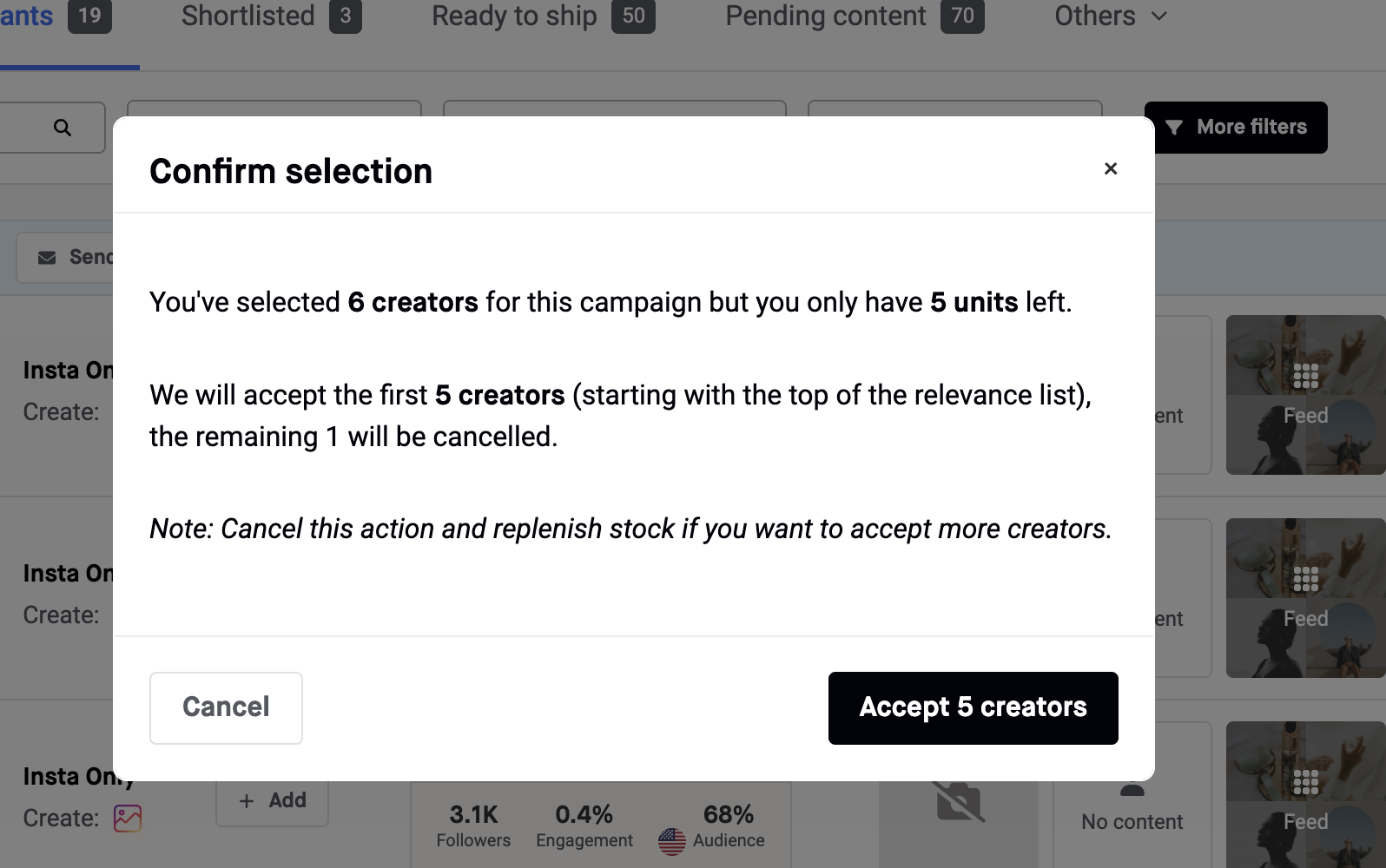Open the Ready to ship tab
This screenshot has height=868, width=1386.
543,16
